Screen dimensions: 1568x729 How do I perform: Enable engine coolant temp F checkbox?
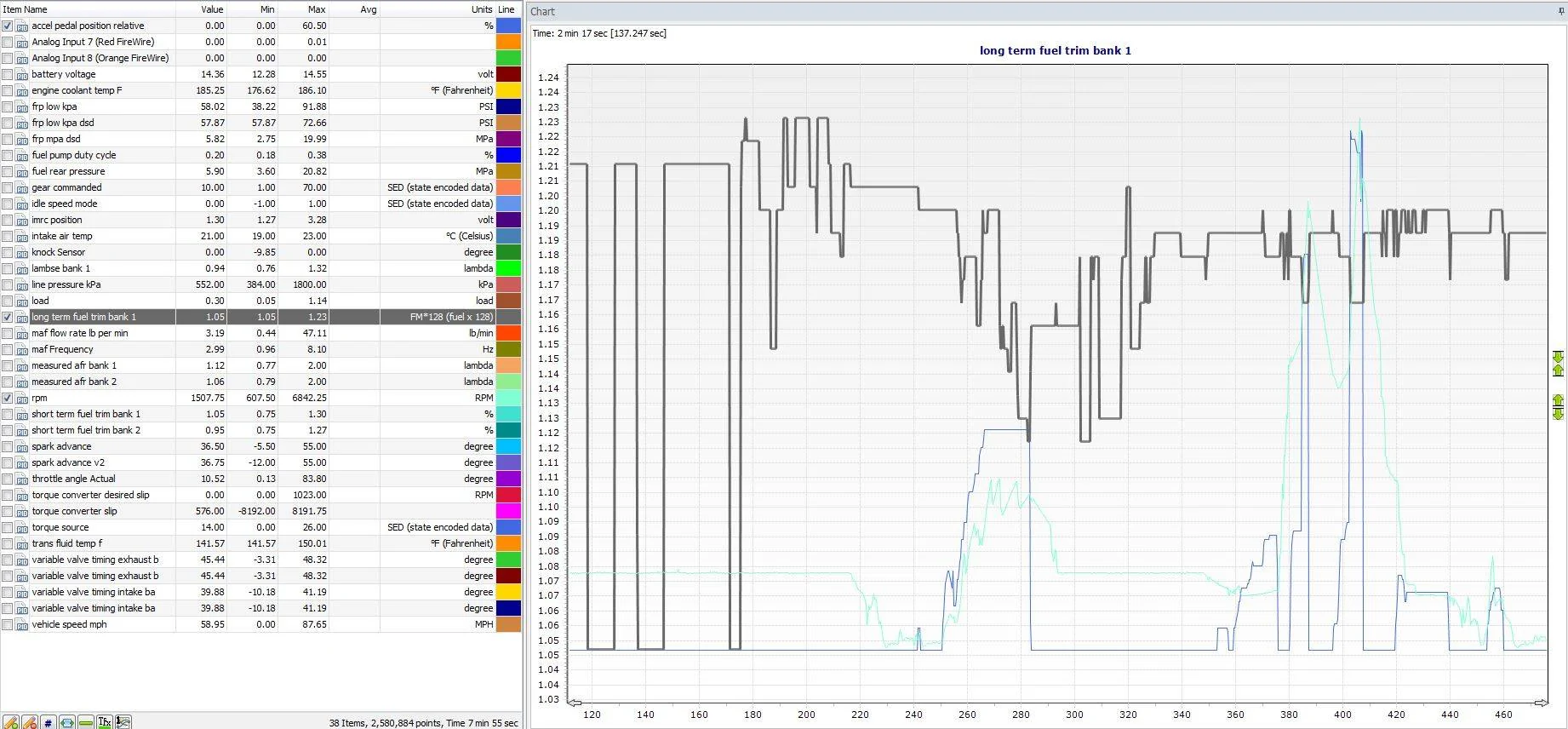8,90
